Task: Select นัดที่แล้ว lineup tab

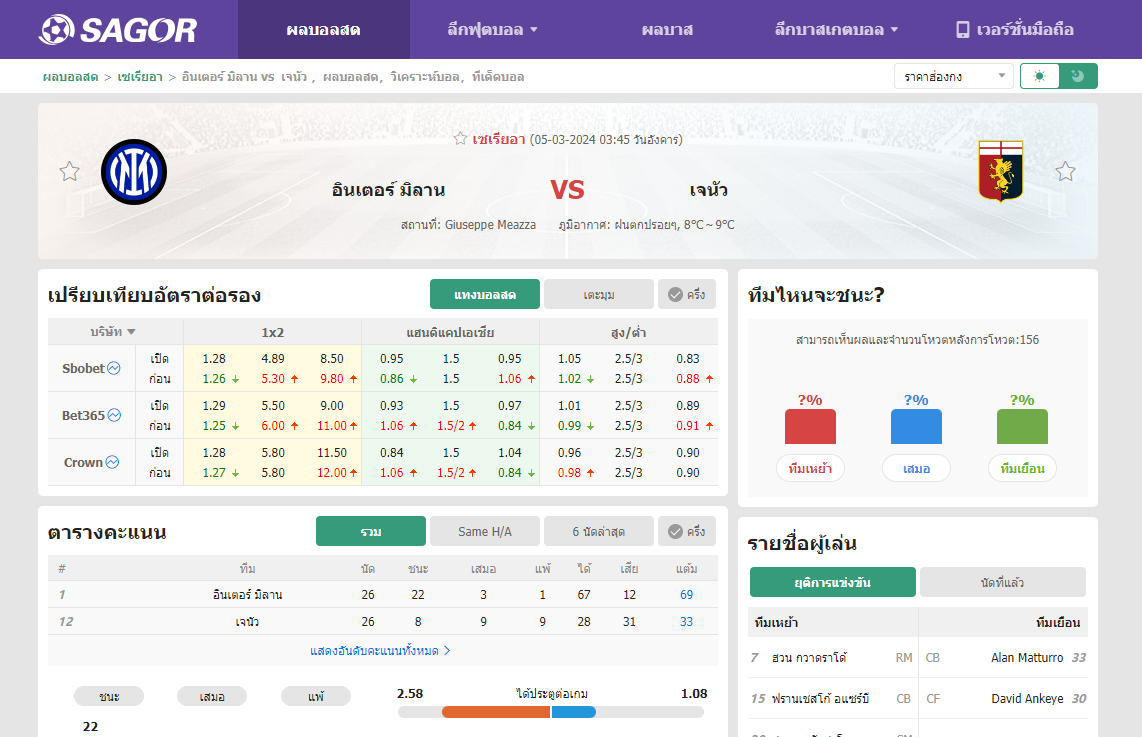Action: coord(1003,583)
